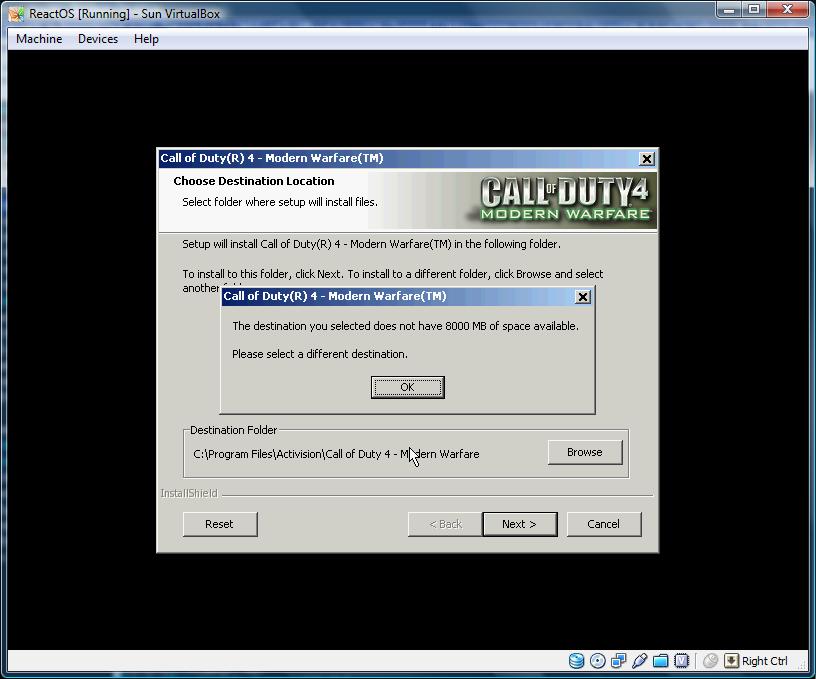
Task: Click the Reset button
Action: (x=220, y=524)
